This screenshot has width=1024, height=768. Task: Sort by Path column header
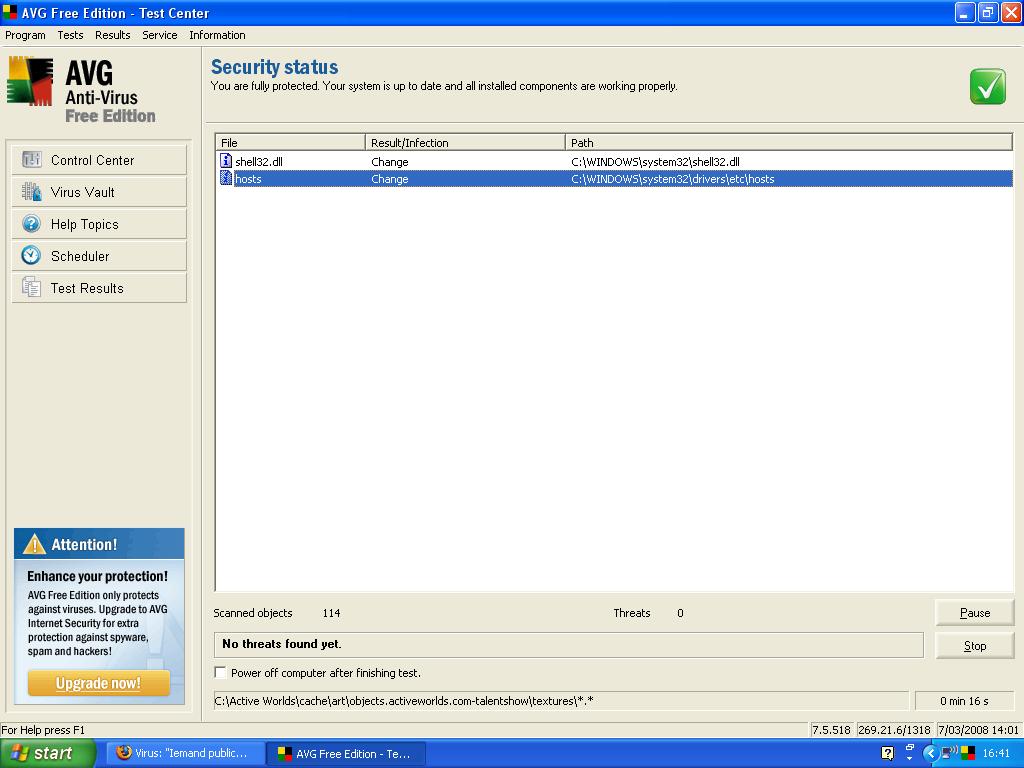pyautogui.click(x=789, y=142)
